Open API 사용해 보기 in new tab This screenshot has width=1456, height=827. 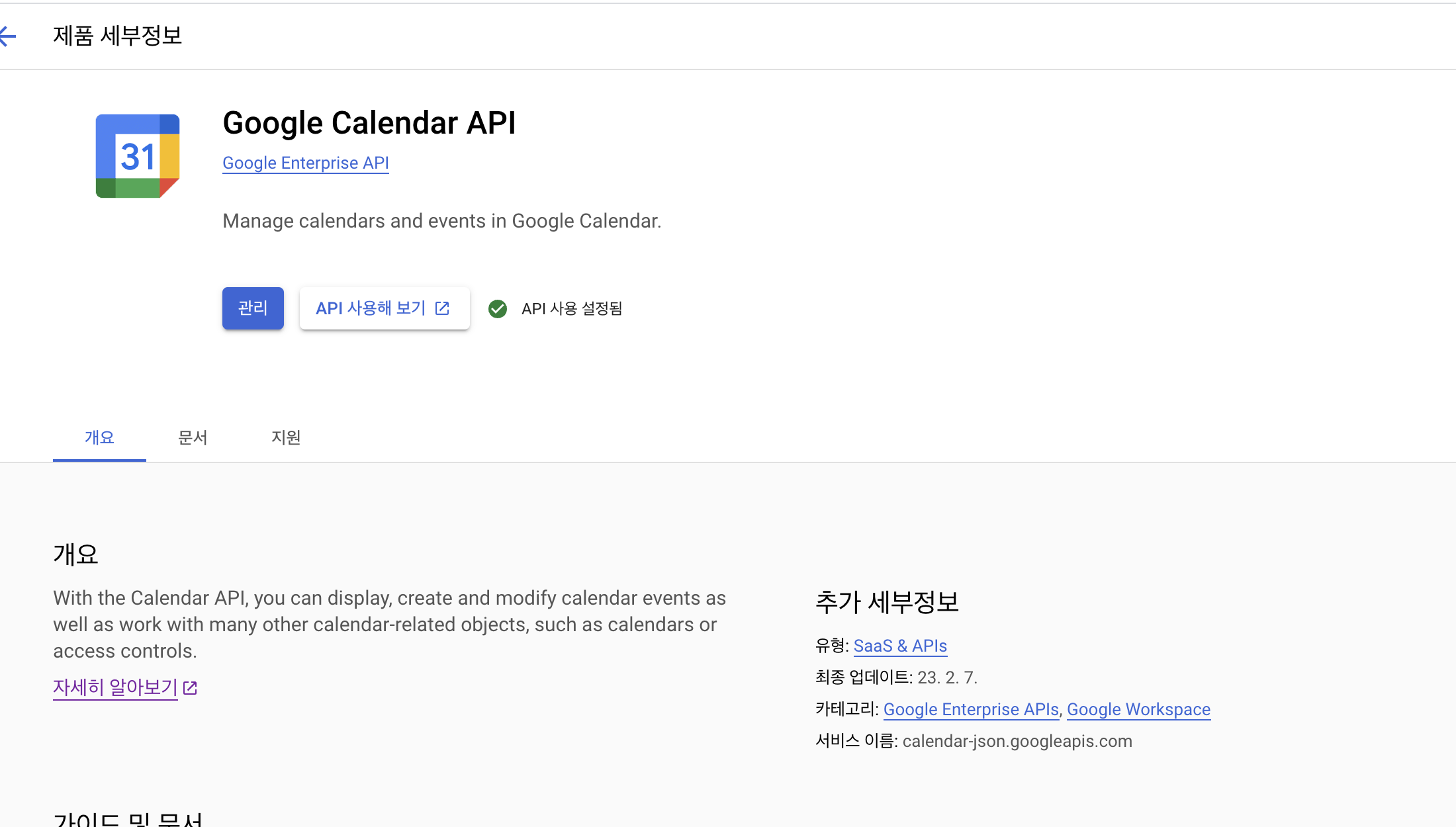[385, 308]
